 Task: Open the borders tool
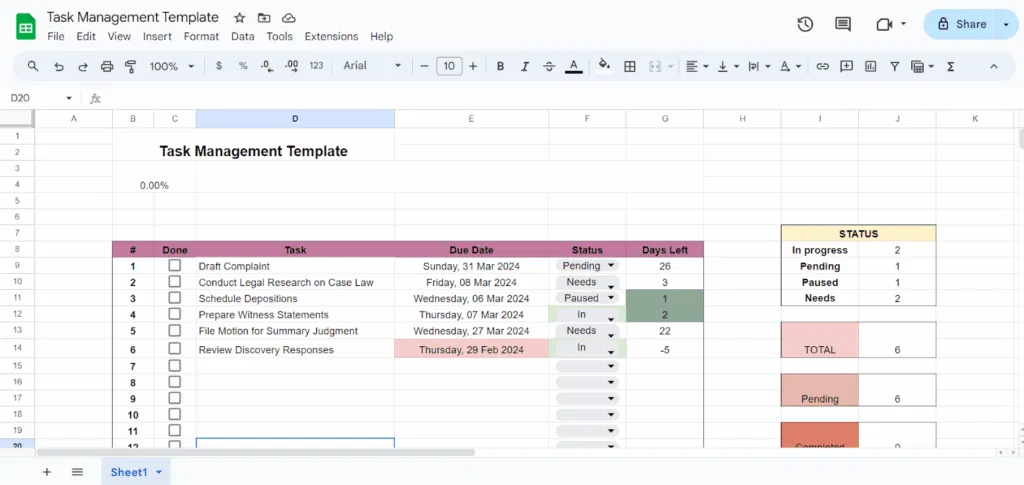(x=630, y=66)
